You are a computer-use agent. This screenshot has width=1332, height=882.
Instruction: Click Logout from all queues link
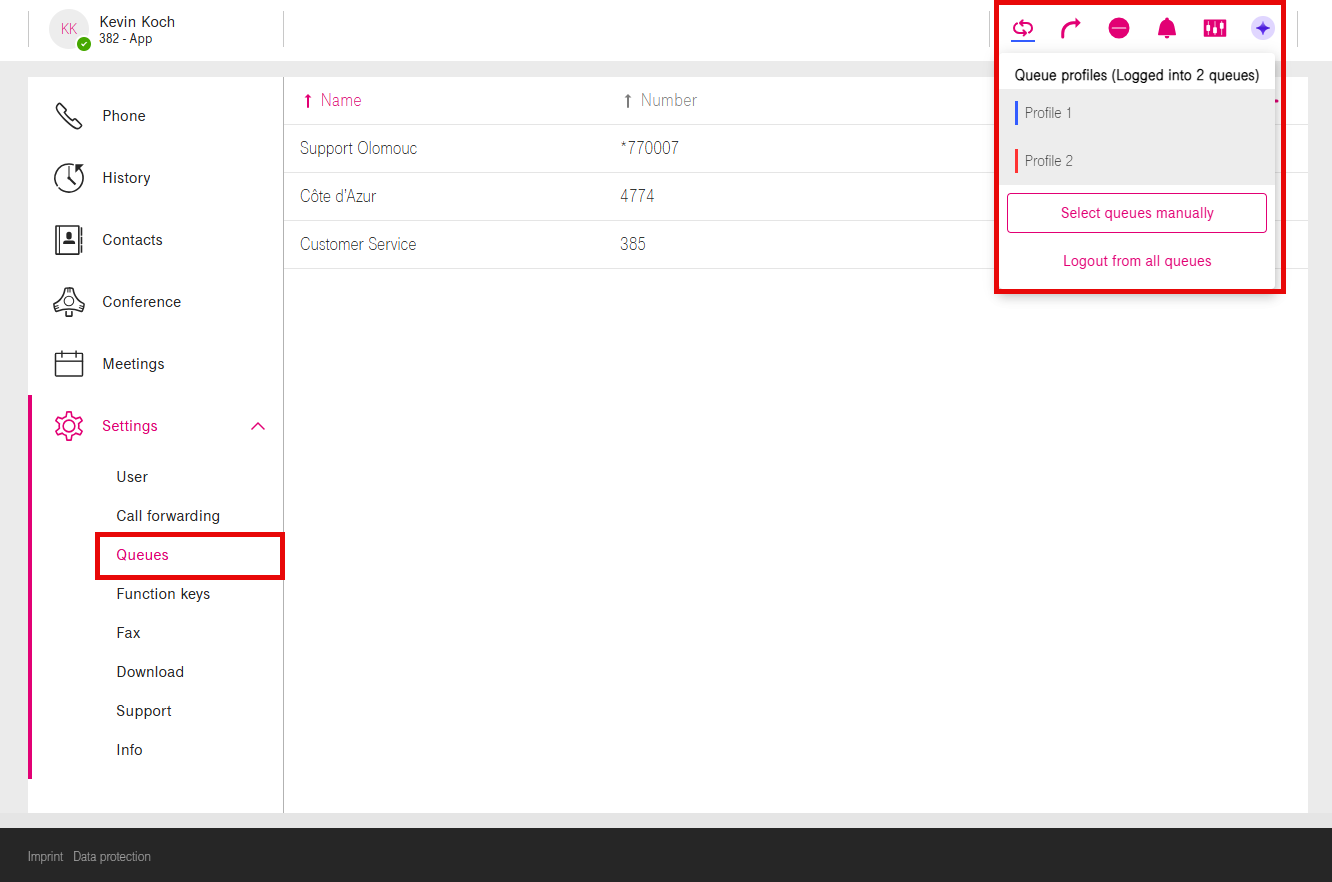[1137, 261]
